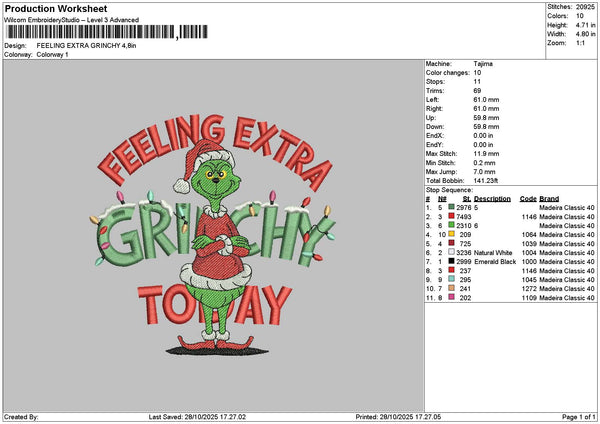Click the St. column header
Image resolution: width=600 pixels, height=424 pixels.
[466, 199]
